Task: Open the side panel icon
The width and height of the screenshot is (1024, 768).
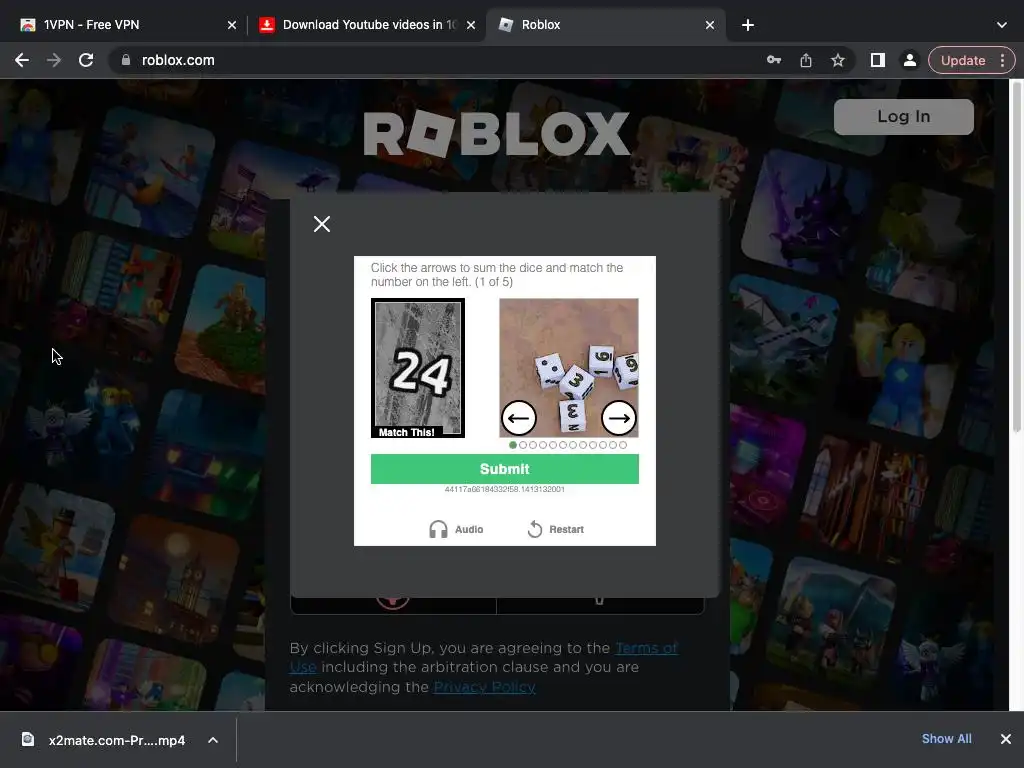Action: click(x=878, y=60)
